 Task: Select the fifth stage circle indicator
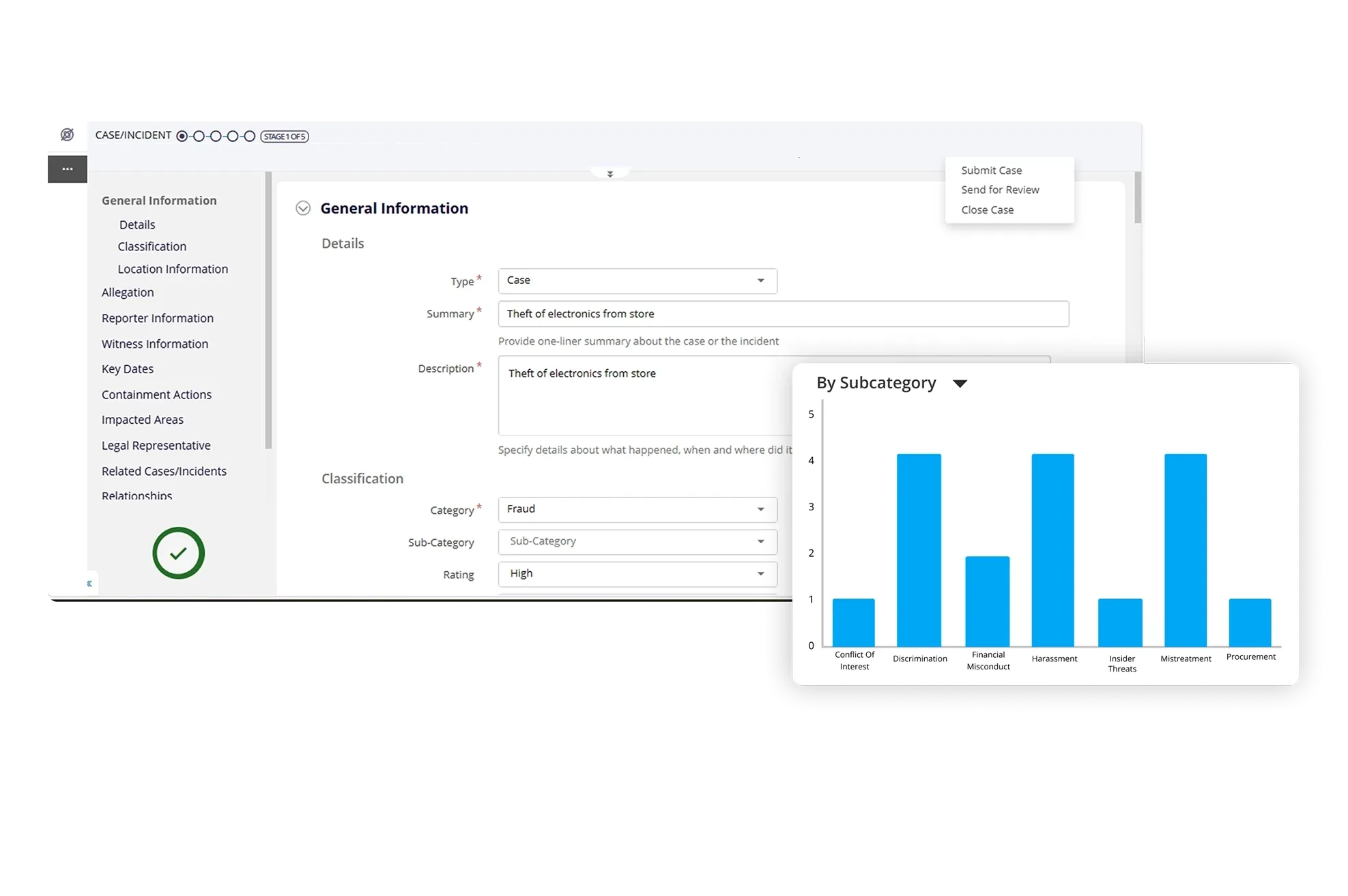(250, 136)
